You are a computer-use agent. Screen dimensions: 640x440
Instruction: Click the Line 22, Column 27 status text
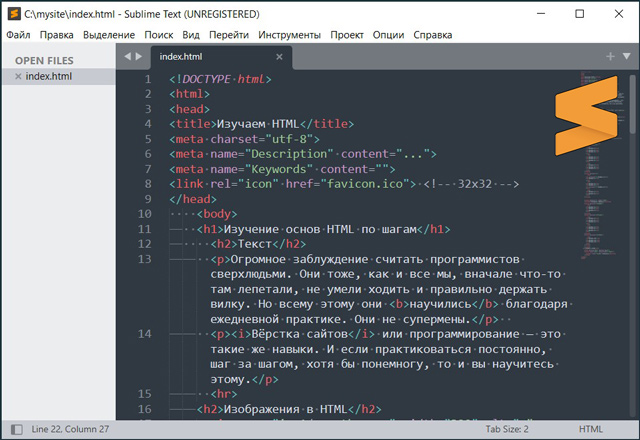coord(70,429)
